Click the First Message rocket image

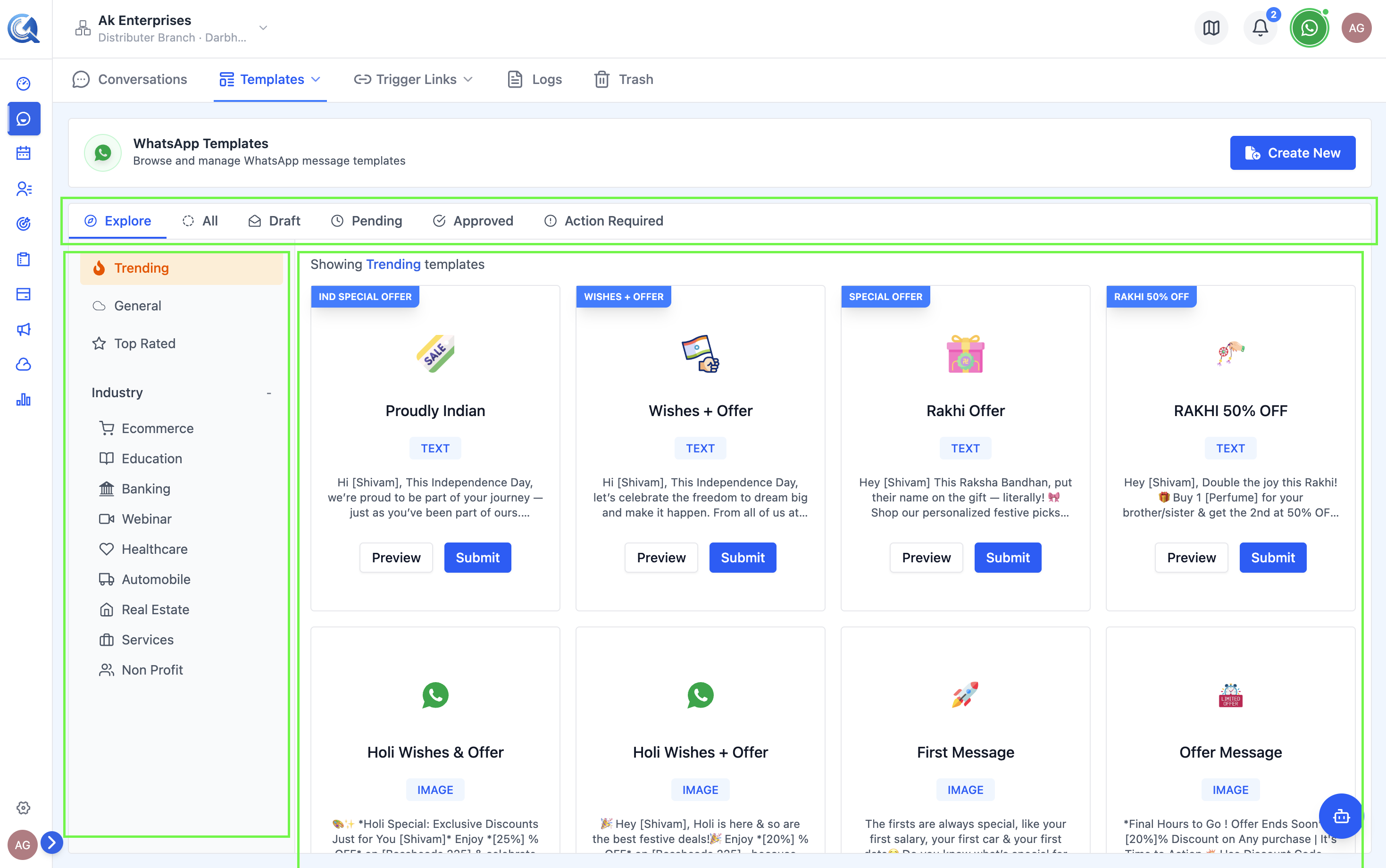(965, 695)
